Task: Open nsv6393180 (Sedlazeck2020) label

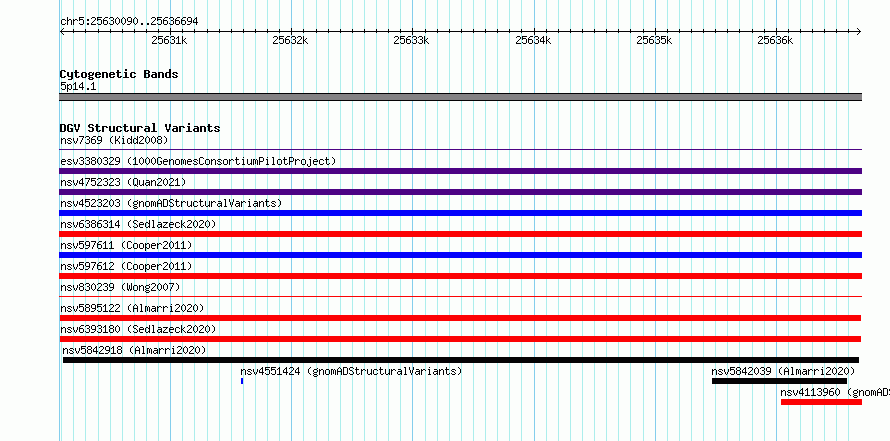Action: click(x=138, y=329)
